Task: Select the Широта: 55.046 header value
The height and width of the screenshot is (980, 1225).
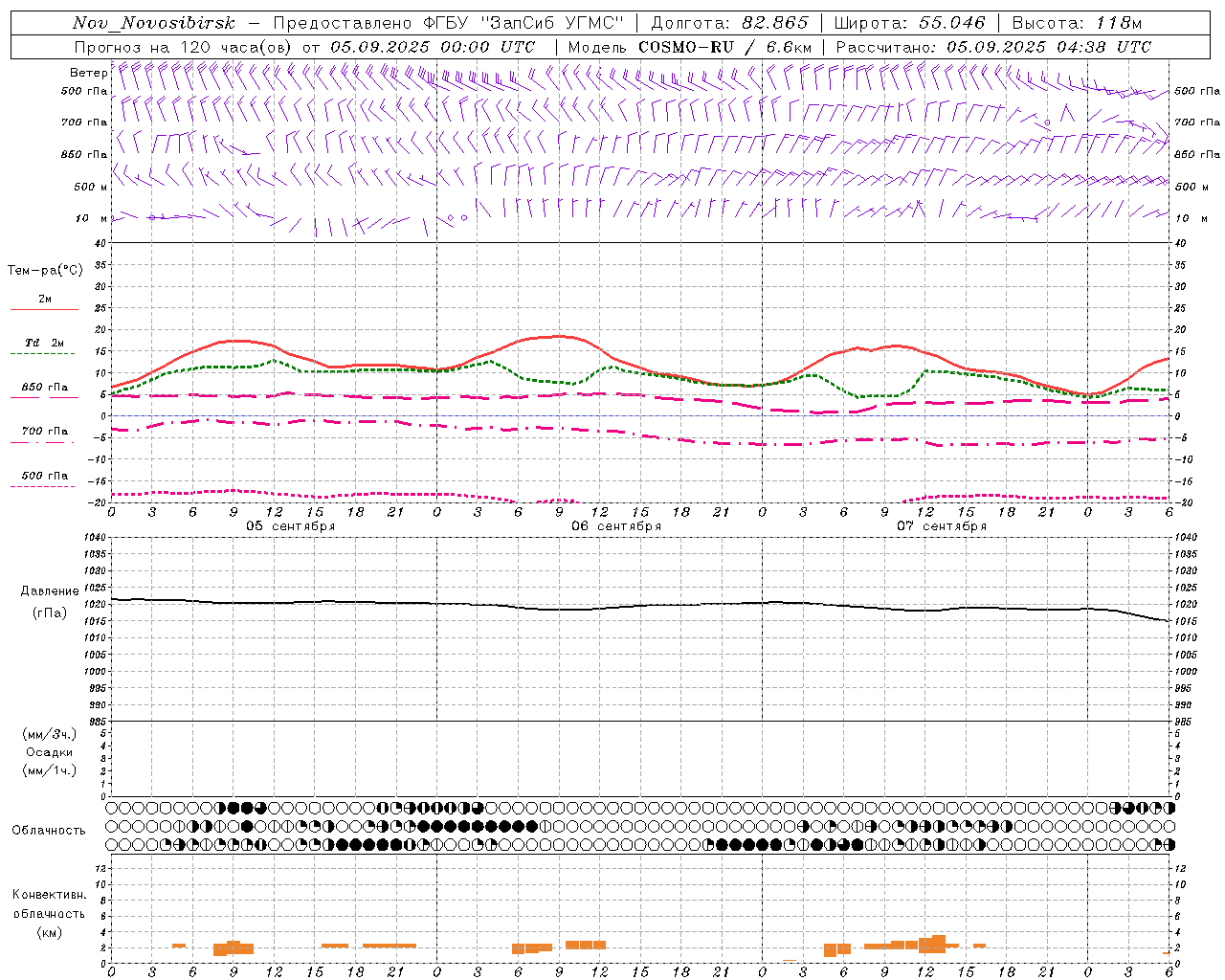Action: pyautogui.click(x=910, y=23)
